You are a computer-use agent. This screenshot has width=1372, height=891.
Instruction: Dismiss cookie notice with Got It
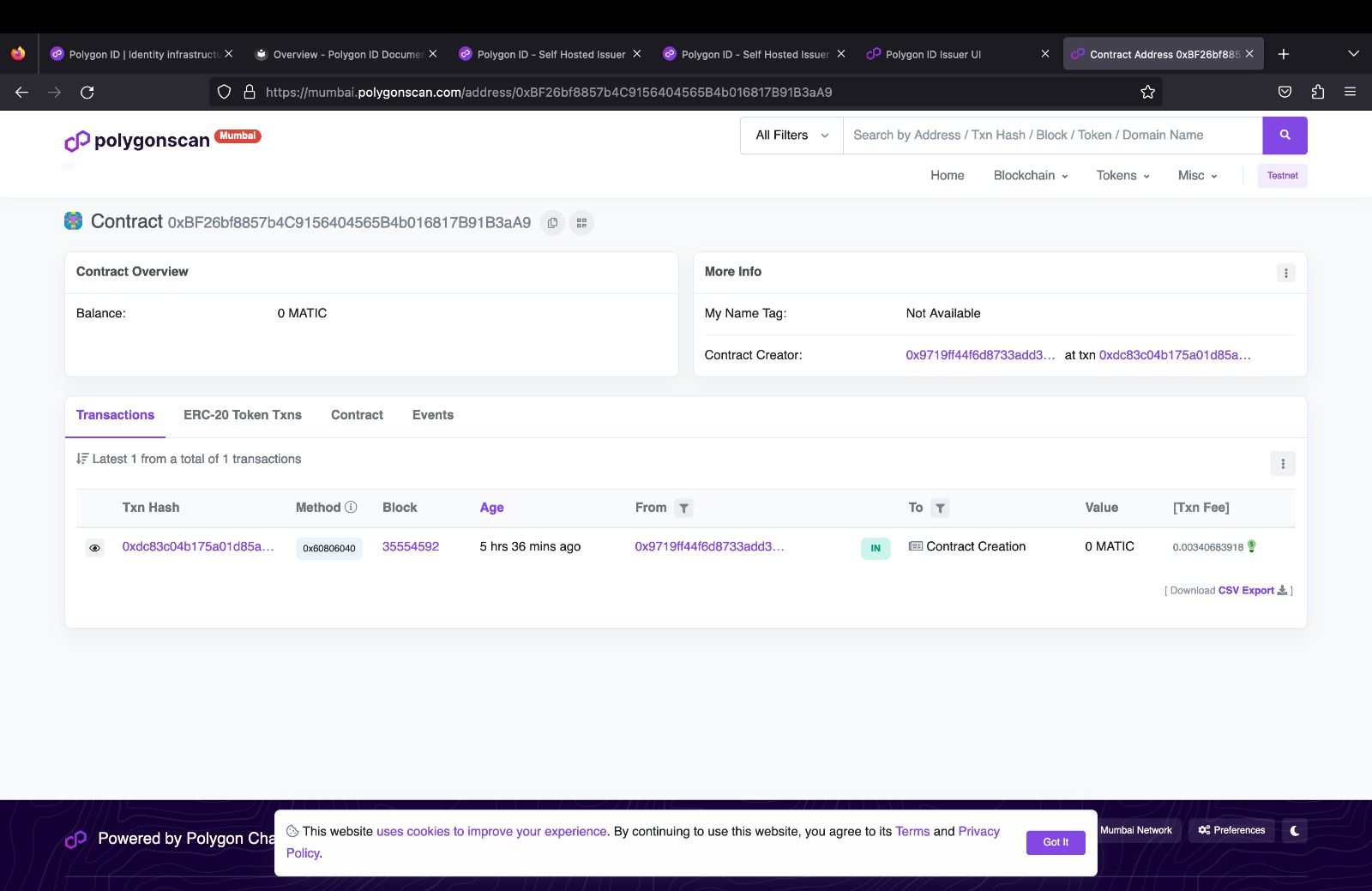(x=1056, y=842)
